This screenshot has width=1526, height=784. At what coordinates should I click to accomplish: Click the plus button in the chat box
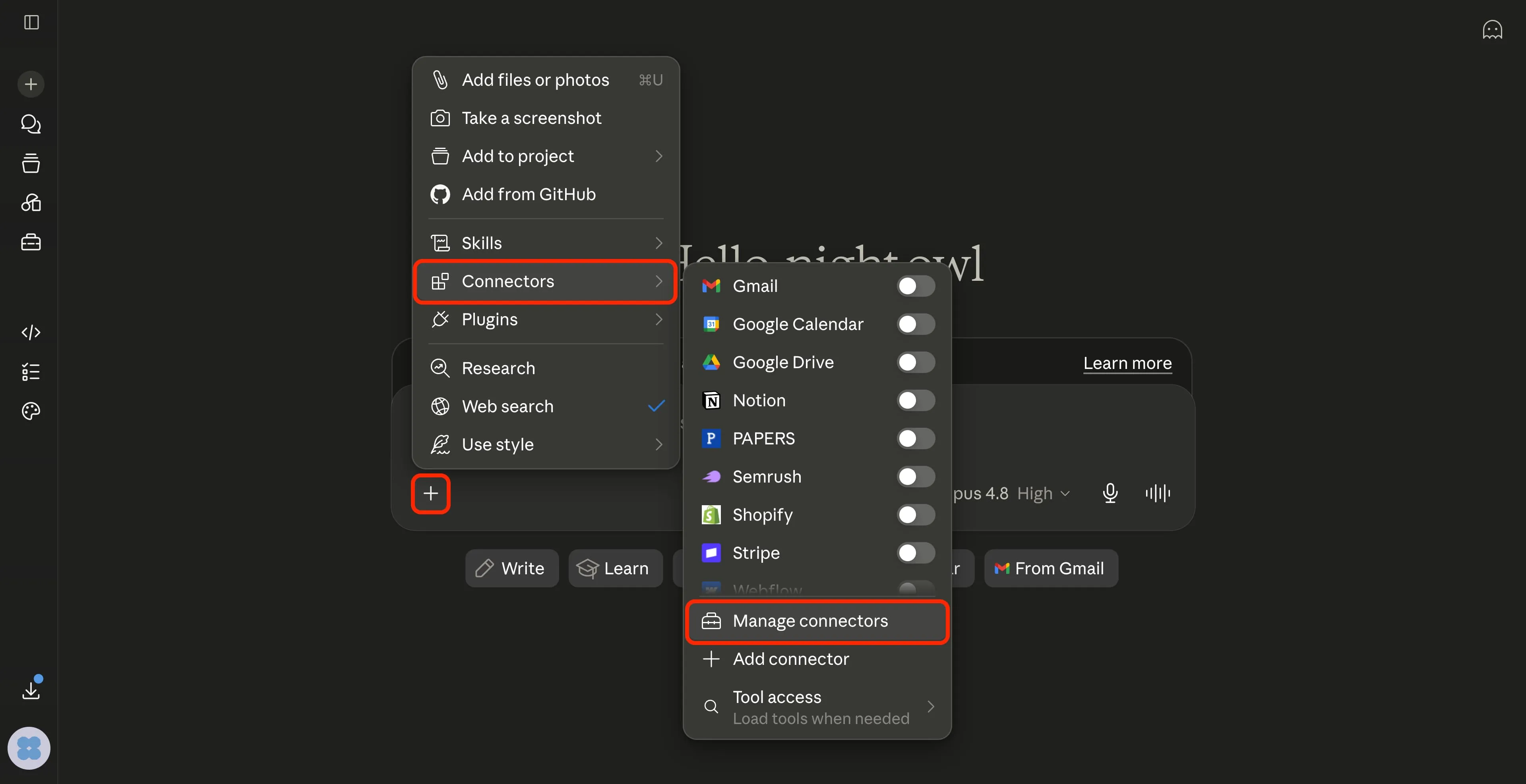(x=431, y=493)
